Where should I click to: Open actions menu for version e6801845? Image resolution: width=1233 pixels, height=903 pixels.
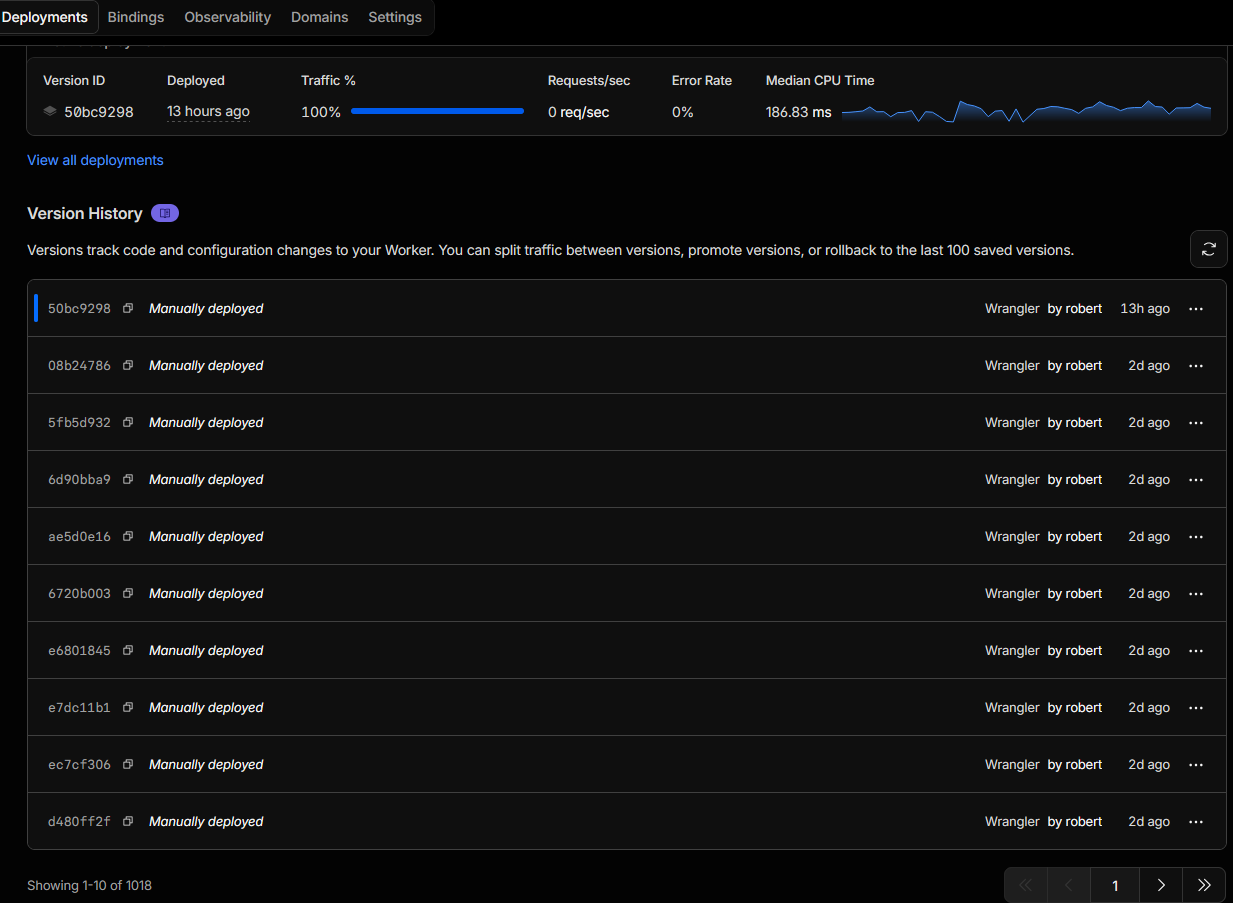pyautogui.click(x=1196, y=651)
